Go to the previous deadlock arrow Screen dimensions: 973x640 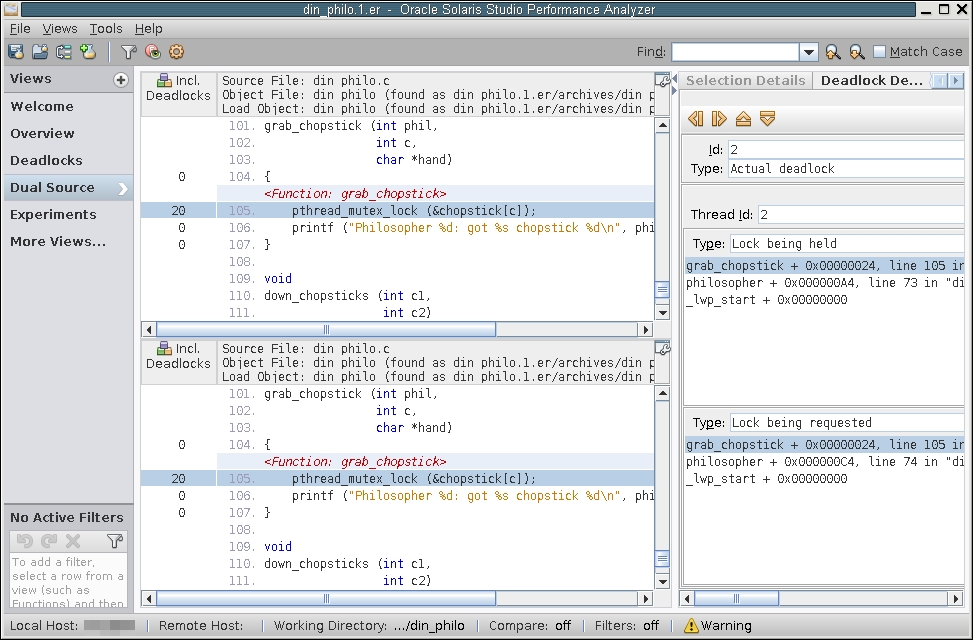point(696,119)
